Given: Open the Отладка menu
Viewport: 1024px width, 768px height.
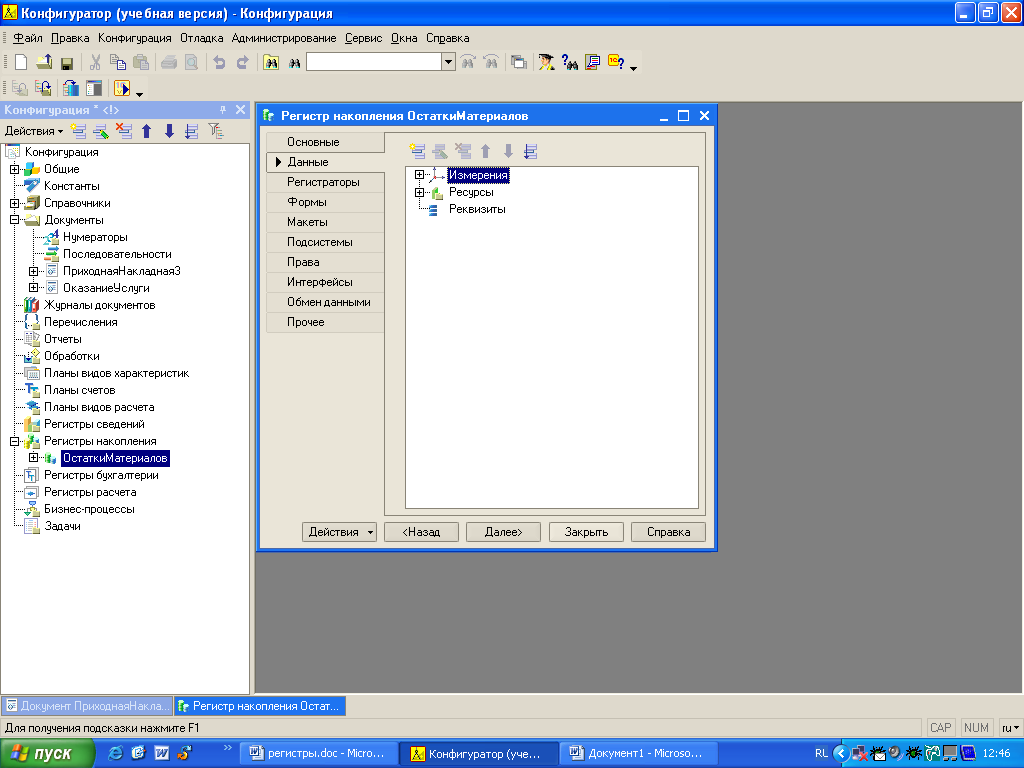Looking at the screenshot, I should coord(201,38).
